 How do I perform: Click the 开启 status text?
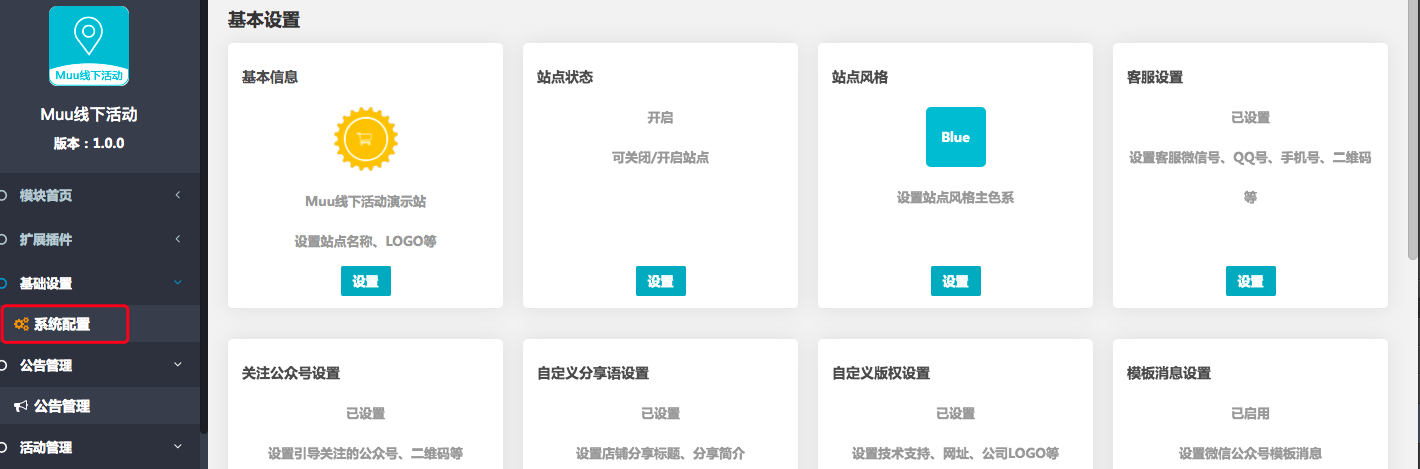coord(661,117)
